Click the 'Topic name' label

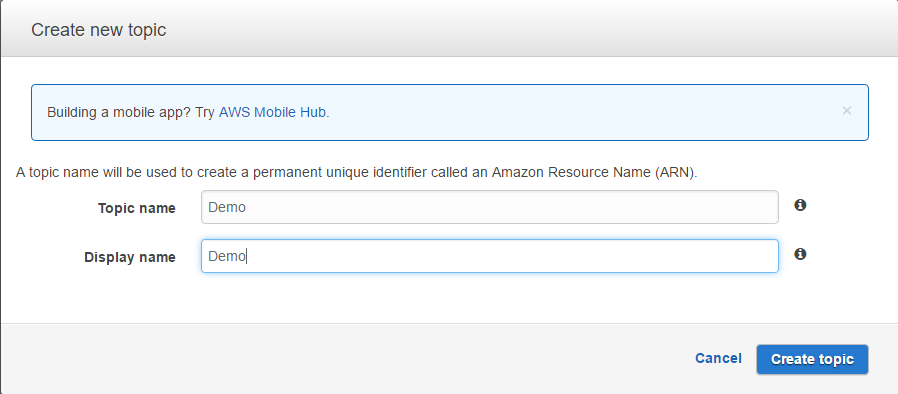(x=137, y=208)
